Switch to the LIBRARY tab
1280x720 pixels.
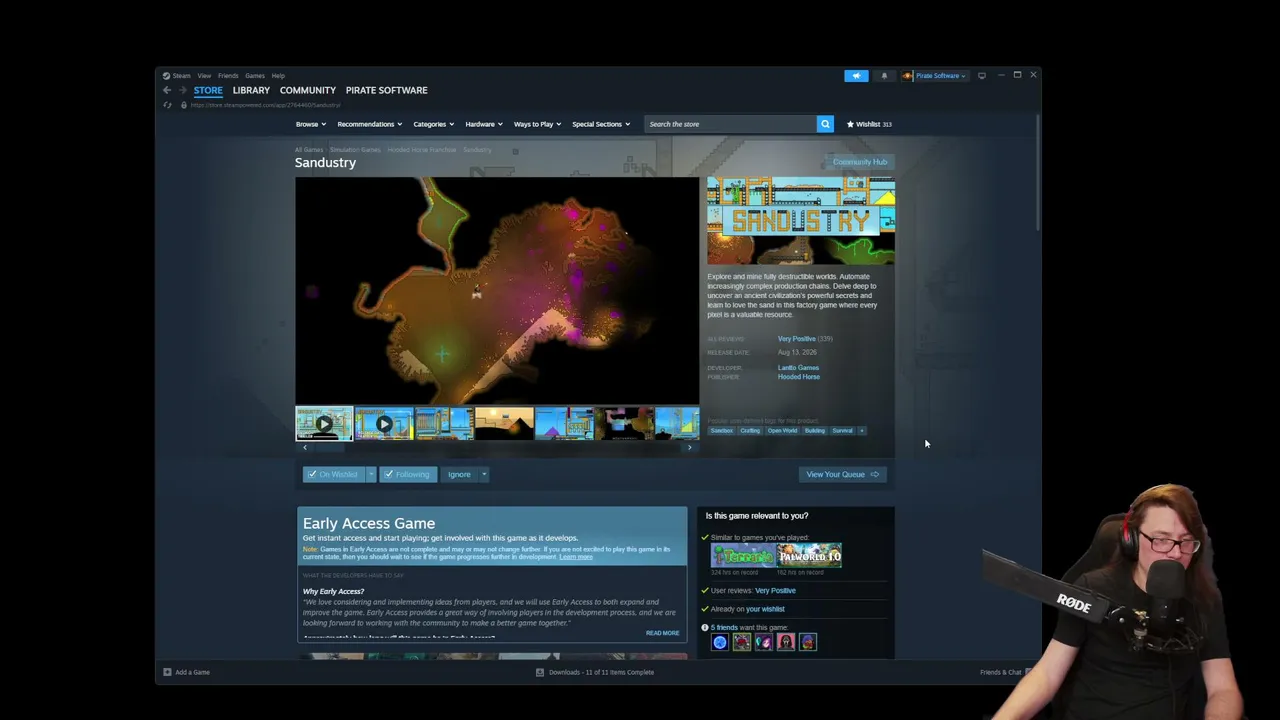(251, 90)
